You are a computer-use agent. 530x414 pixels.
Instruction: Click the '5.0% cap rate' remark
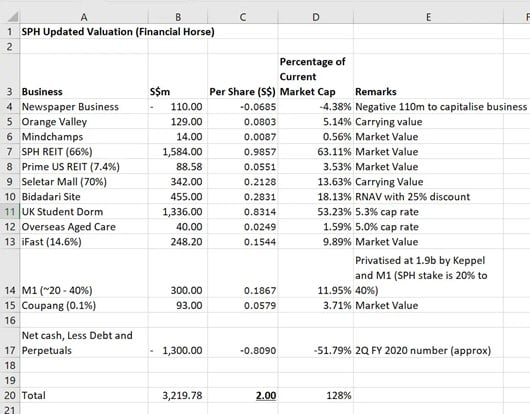(387, 227)
